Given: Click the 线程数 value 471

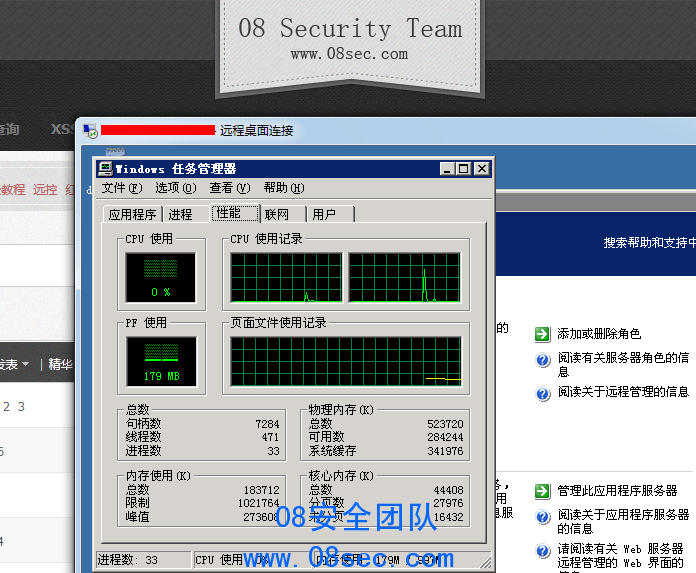Looking at the screenshot, I should pos(270,437).
